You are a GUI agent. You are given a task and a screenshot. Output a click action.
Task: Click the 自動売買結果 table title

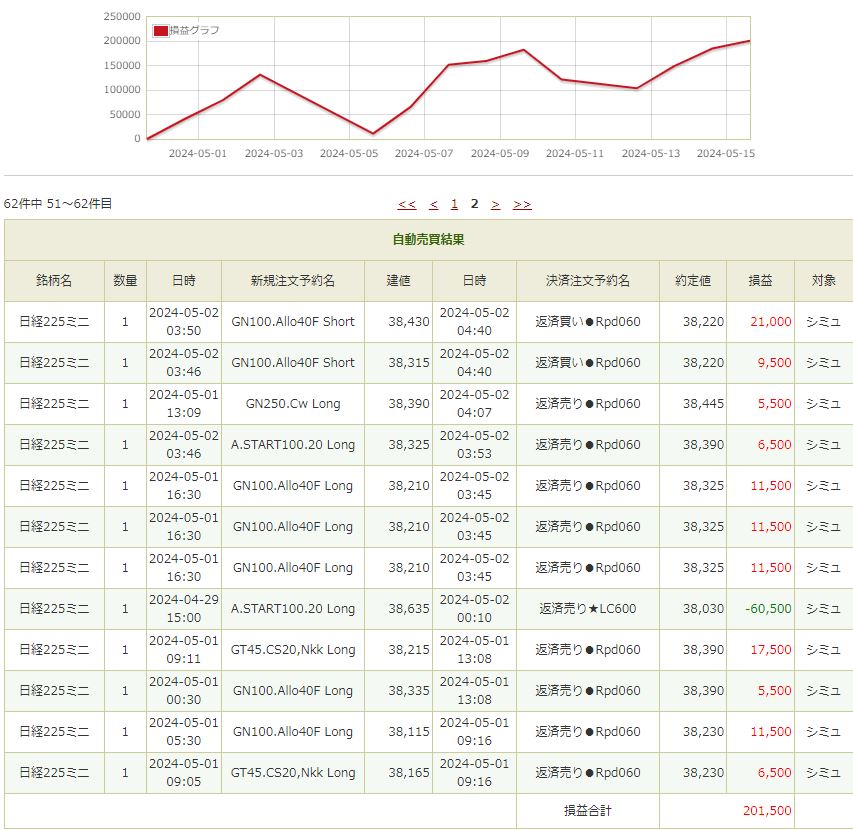point(428,239)
